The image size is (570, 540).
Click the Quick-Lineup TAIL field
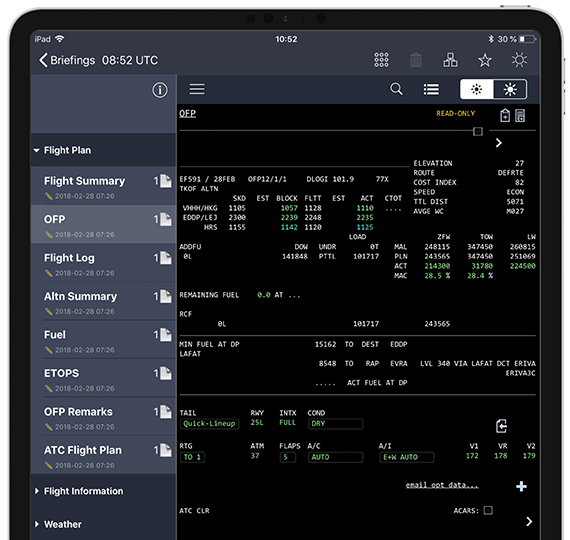209,424
